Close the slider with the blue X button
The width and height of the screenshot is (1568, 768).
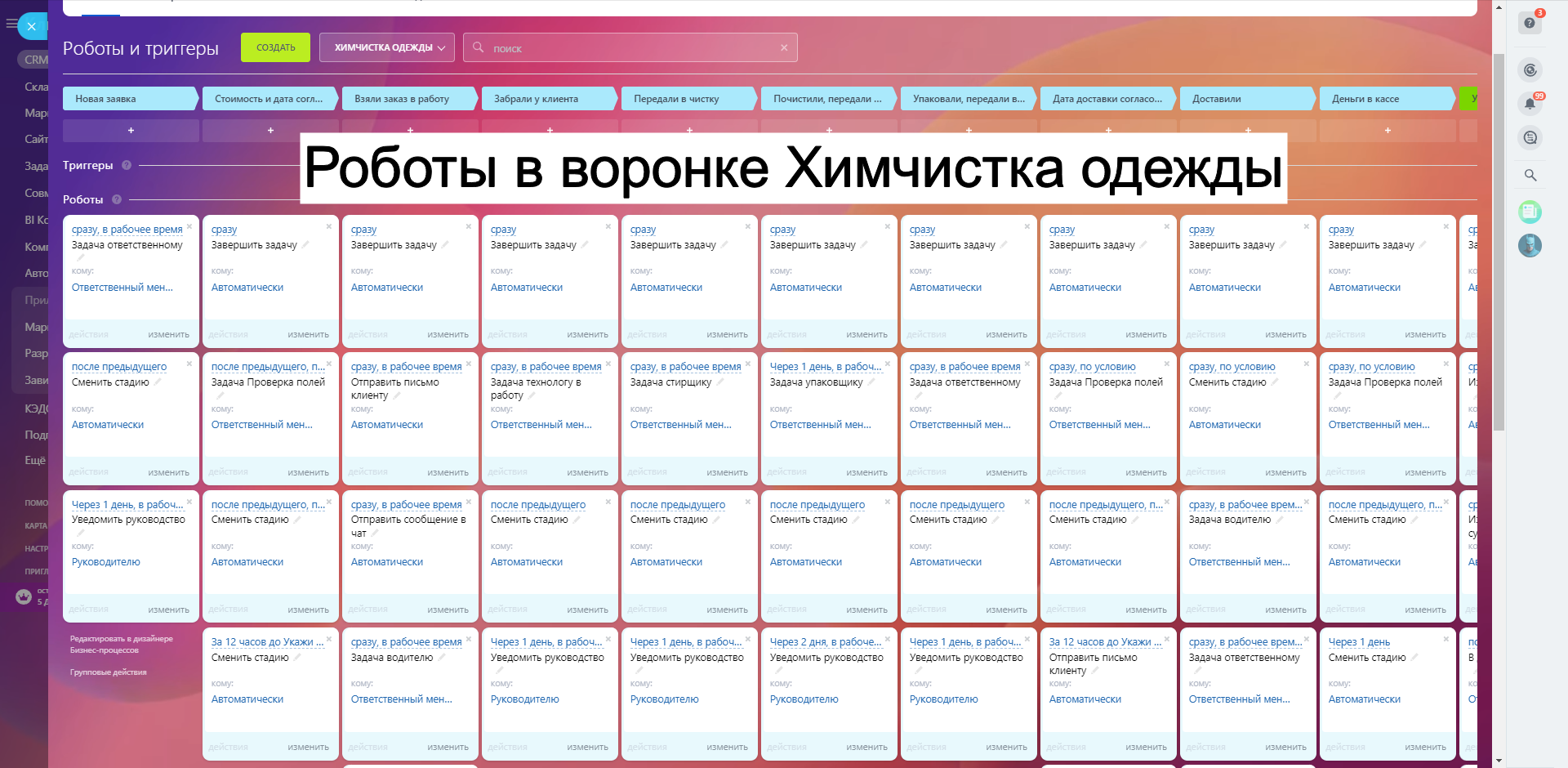pyautogui.click(x=32, y=26)
